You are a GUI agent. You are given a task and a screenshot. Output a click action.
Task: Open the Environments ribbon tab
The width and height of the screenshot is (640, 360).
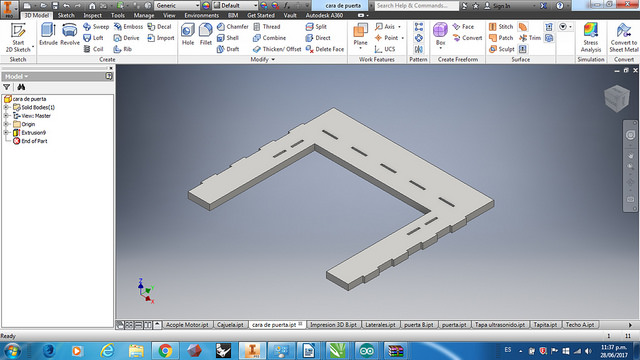pyautogui.click(x=202, y=16)
